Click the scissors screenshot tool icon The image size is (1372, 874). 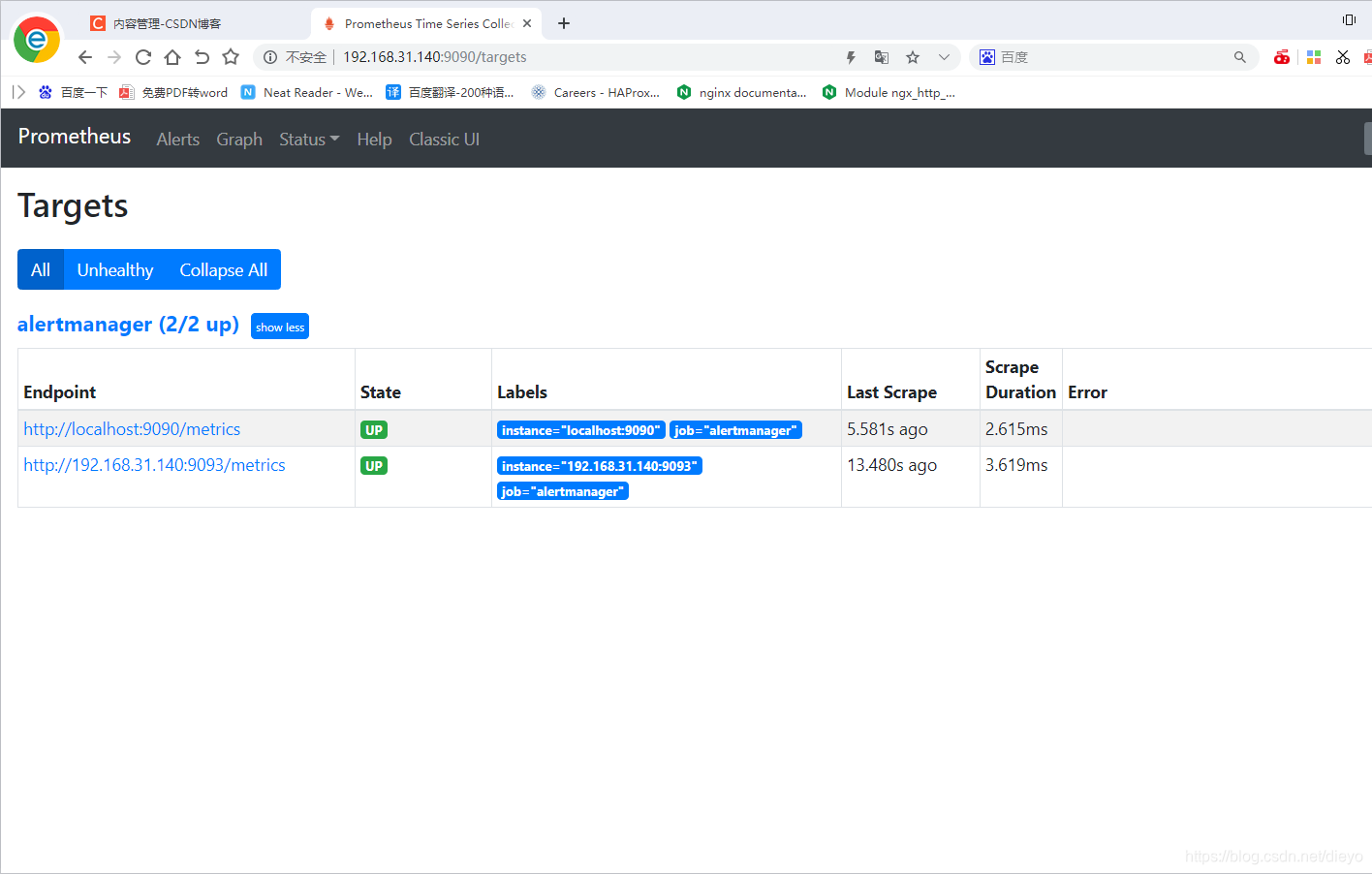pyautogui.click(x=1343, y=57)
